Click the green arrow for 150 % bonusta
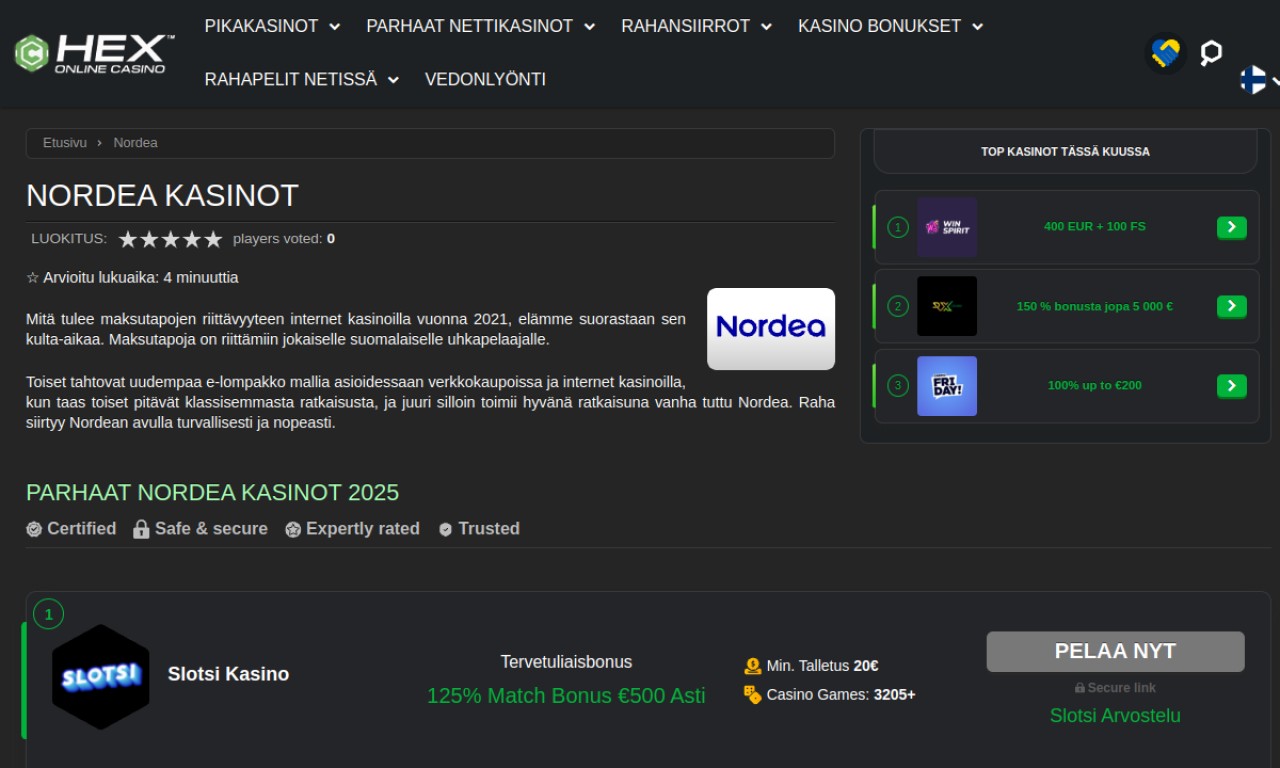 coord(1231,306)
